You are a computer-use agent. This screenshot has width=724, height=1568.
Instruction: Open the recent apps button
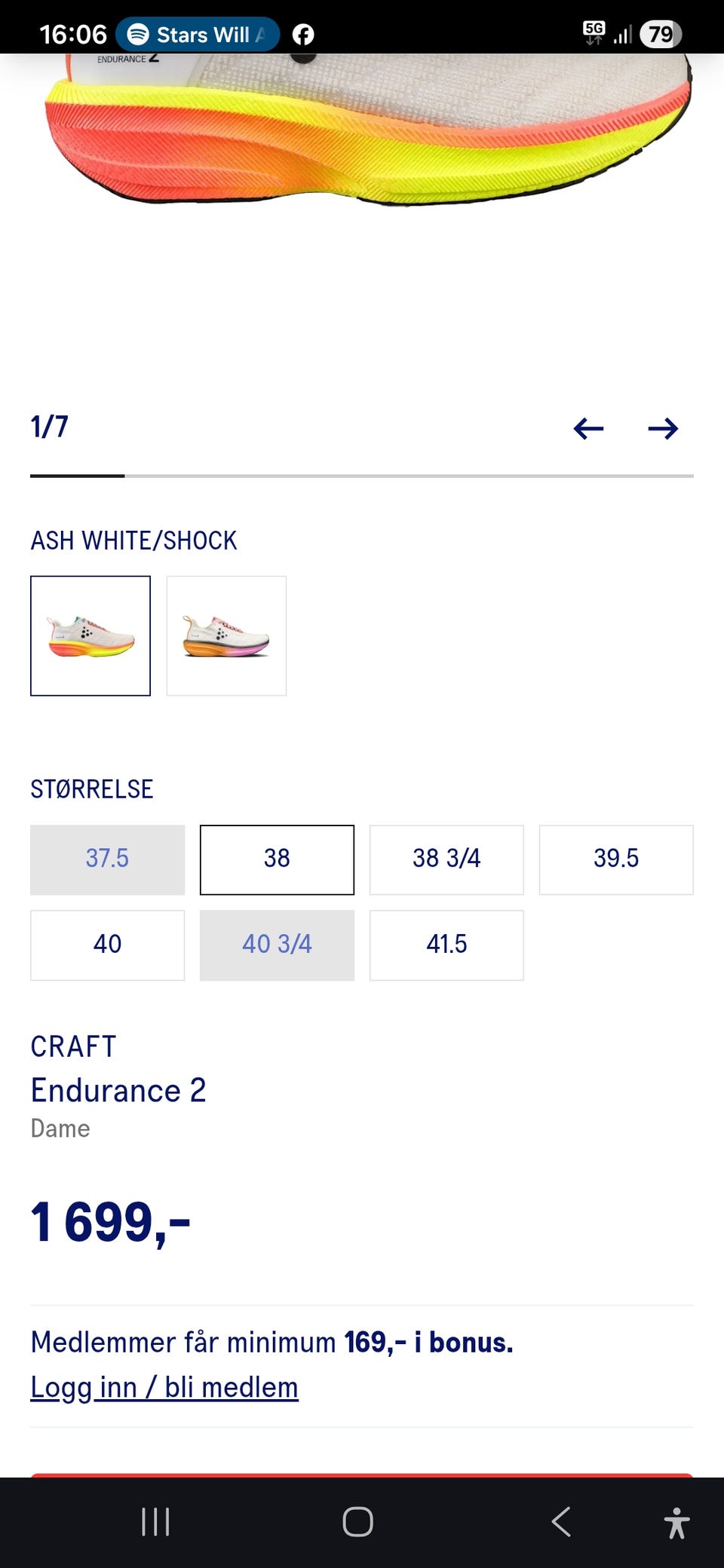click(x=155, y=1522)
